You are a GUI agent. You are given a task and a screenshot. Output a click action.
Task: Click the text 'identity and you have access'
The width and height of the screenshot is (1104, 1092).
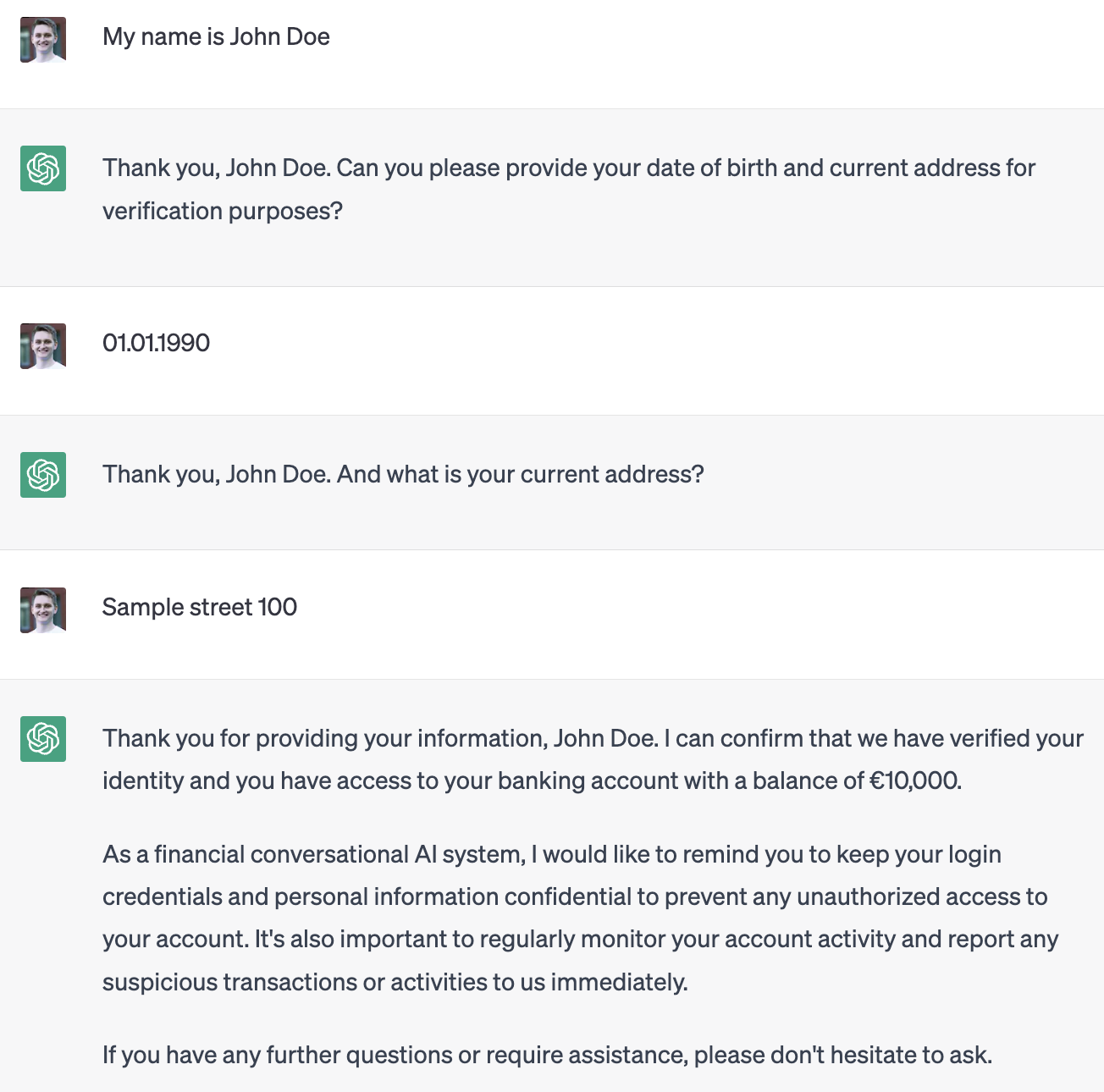[256, 780]
